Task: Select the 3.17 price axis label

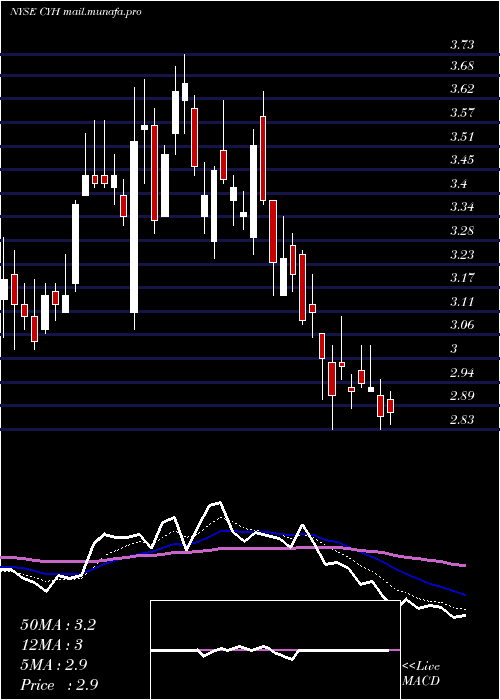Action: 462,278
